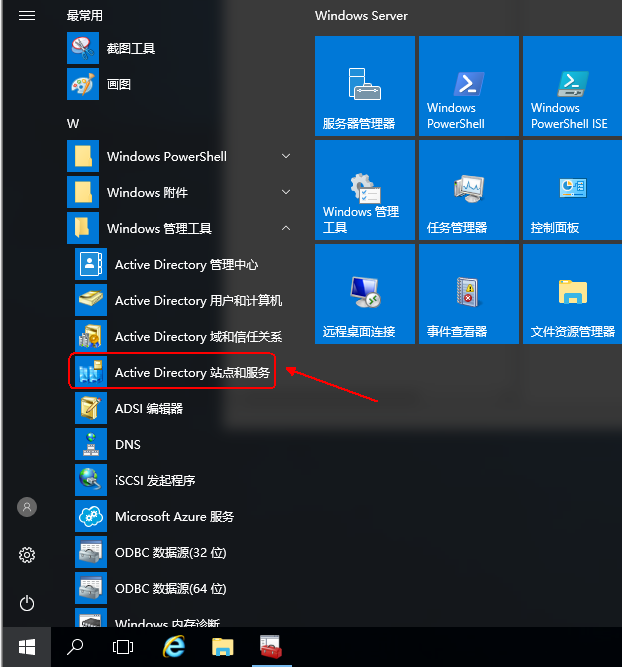This screenshot has width=622, height=667.
Task: Open the Windows PowerShell tile
Action: (469, 86)
